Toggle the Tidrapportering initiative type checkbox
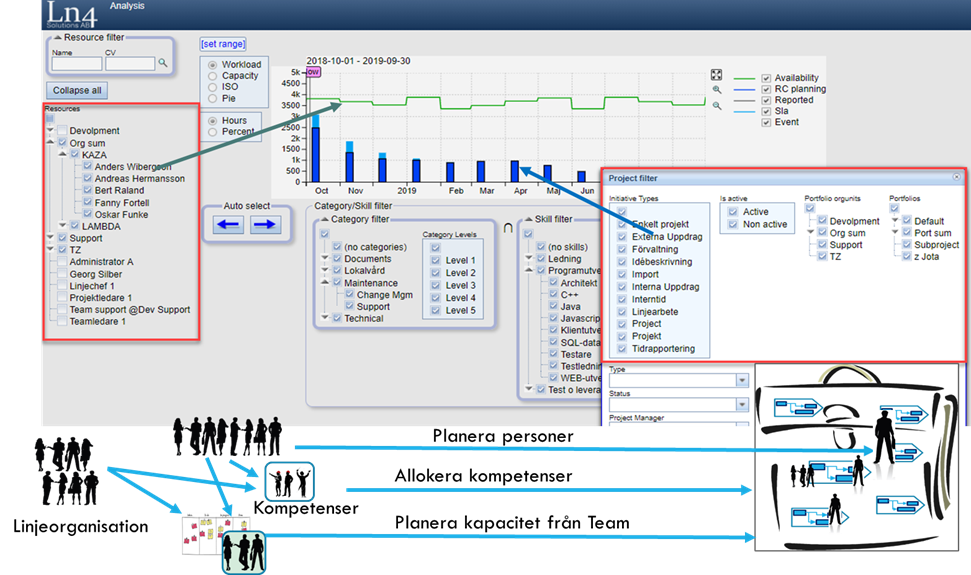This screenshot has width=971, height=575. [622, 349]
